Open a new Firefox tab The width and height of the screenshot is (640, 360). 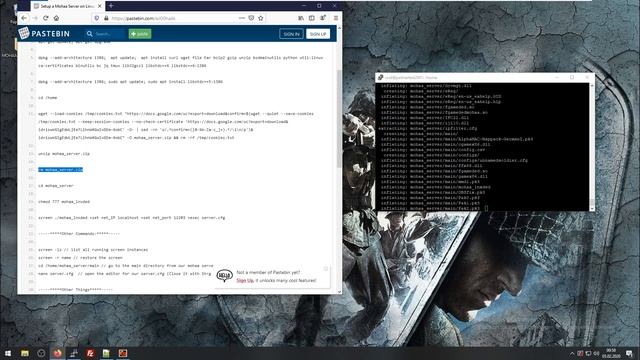click(111, 6)
